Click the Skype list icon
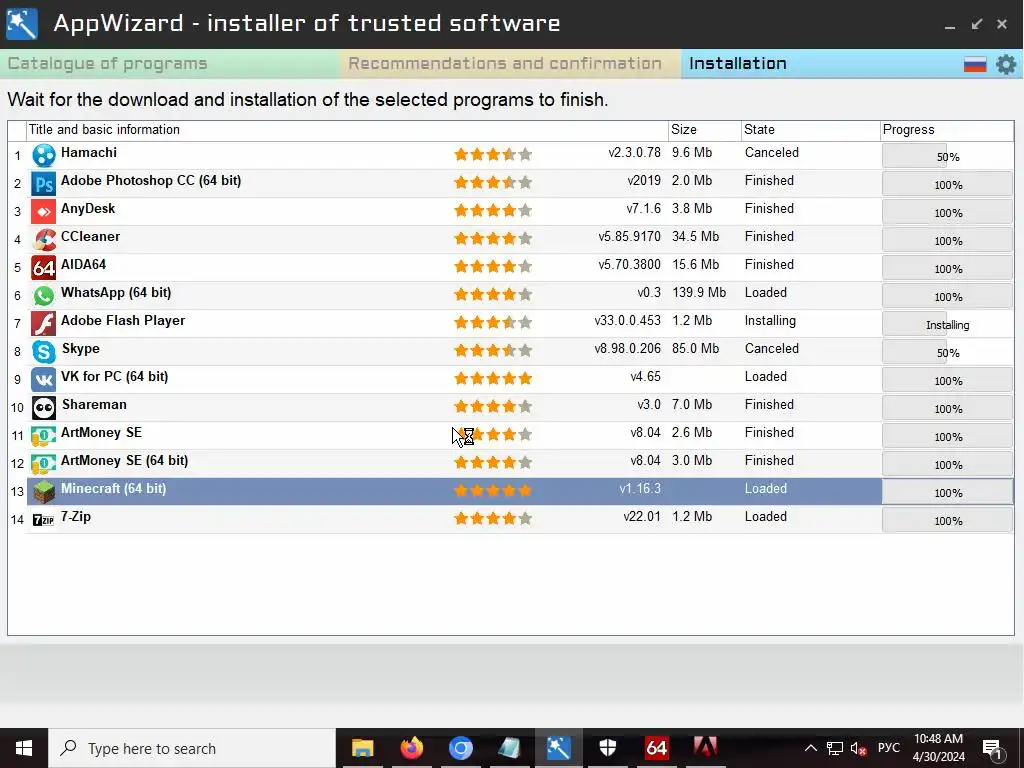This screenshot has height=768, width=1024. click(44, 352)
